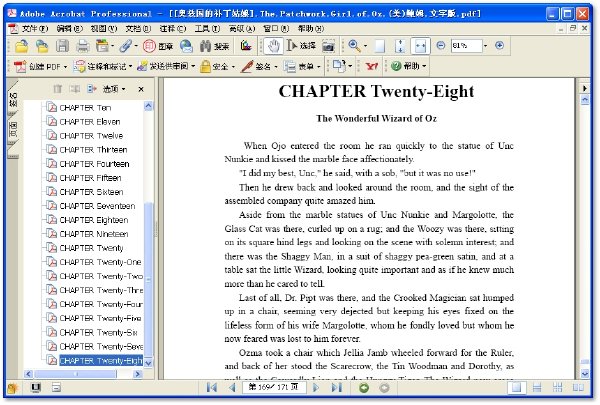Click the Actual Size page icon
Screen dimensions: 600x405
pyautogui.click(x=380, y=46)
